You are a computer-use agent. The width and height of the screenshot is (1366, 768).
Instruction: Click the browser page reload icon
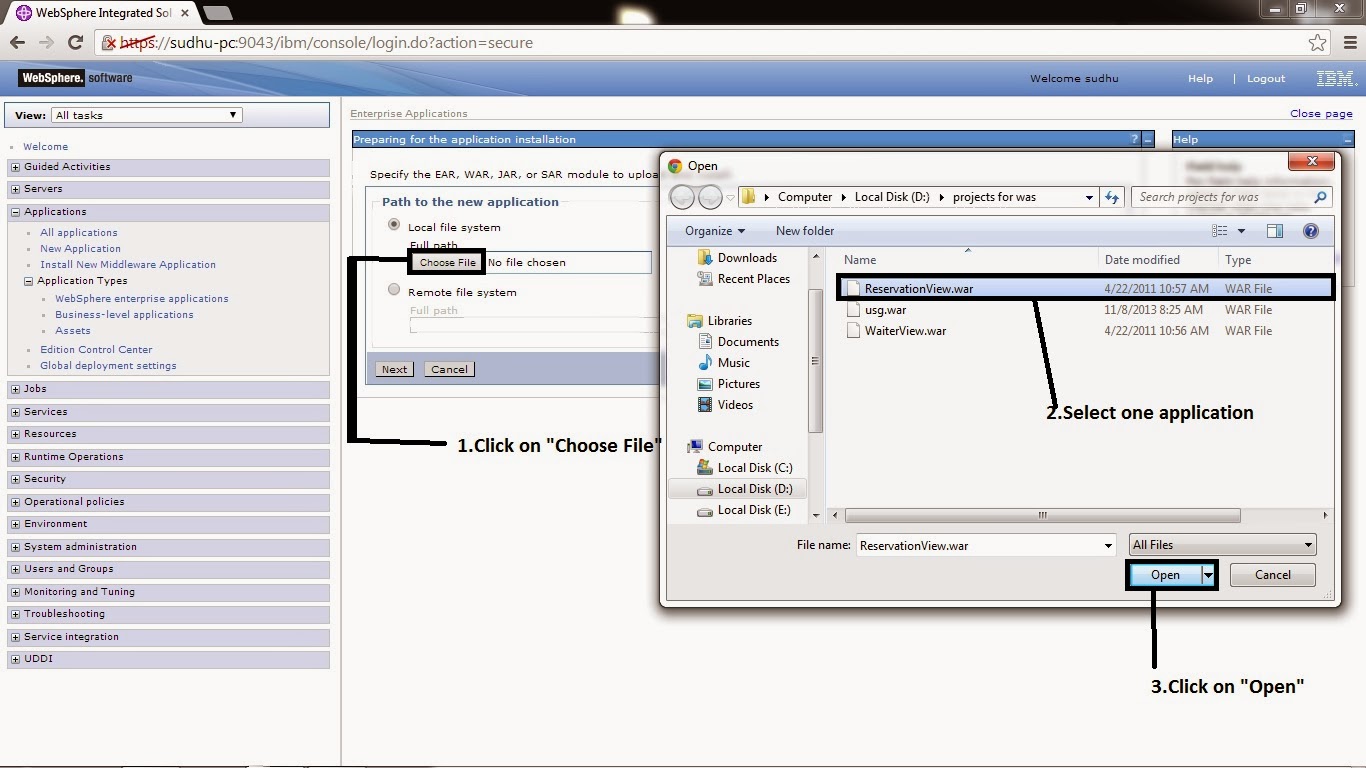point(75,42)
